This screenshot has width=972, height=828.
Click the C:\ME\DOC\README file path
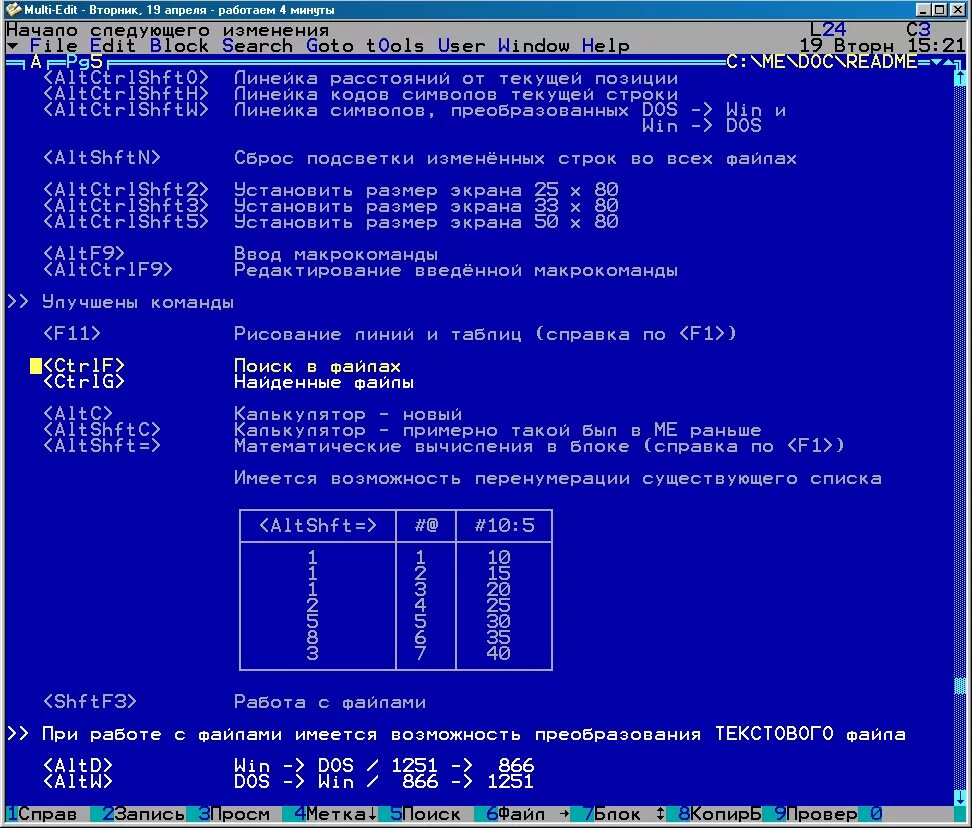click(x=822, y=62)
